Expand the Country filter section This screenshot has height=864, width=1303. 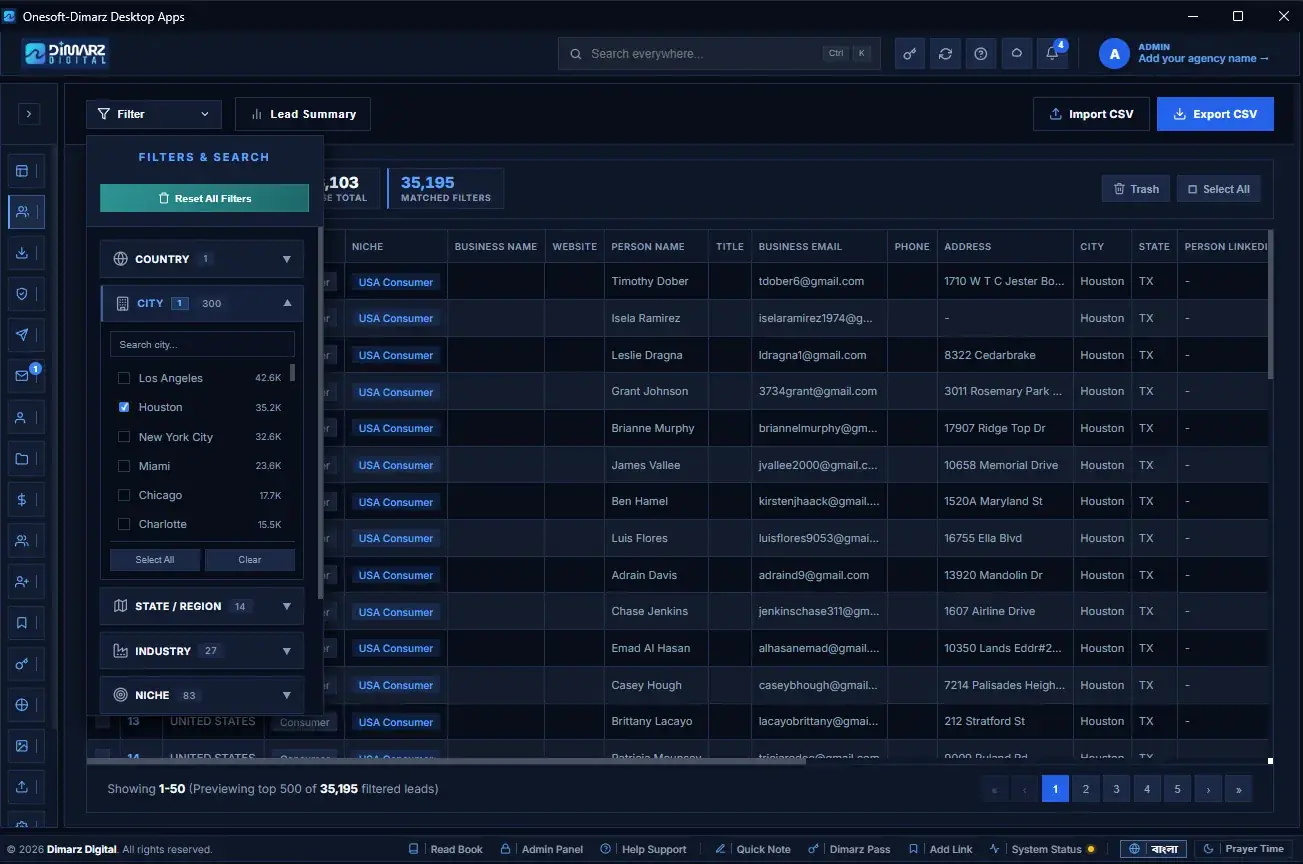[202, 259]
